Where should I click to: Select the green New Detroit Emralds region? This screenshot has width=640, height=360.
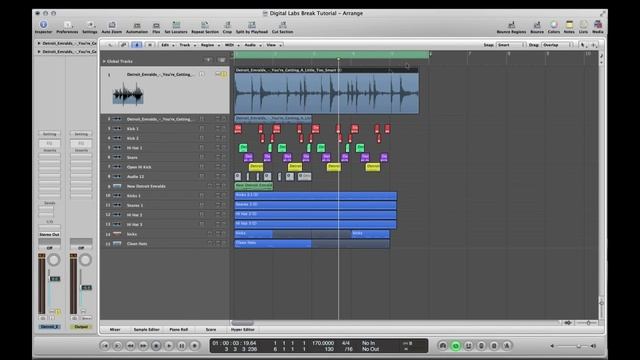tap(253, 186)
